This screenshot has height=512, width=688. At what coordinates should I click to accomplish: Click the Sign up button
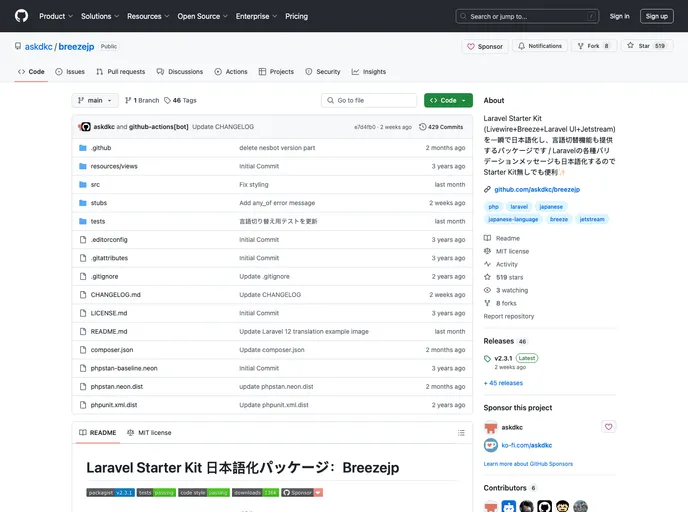[x=656, y=16]
